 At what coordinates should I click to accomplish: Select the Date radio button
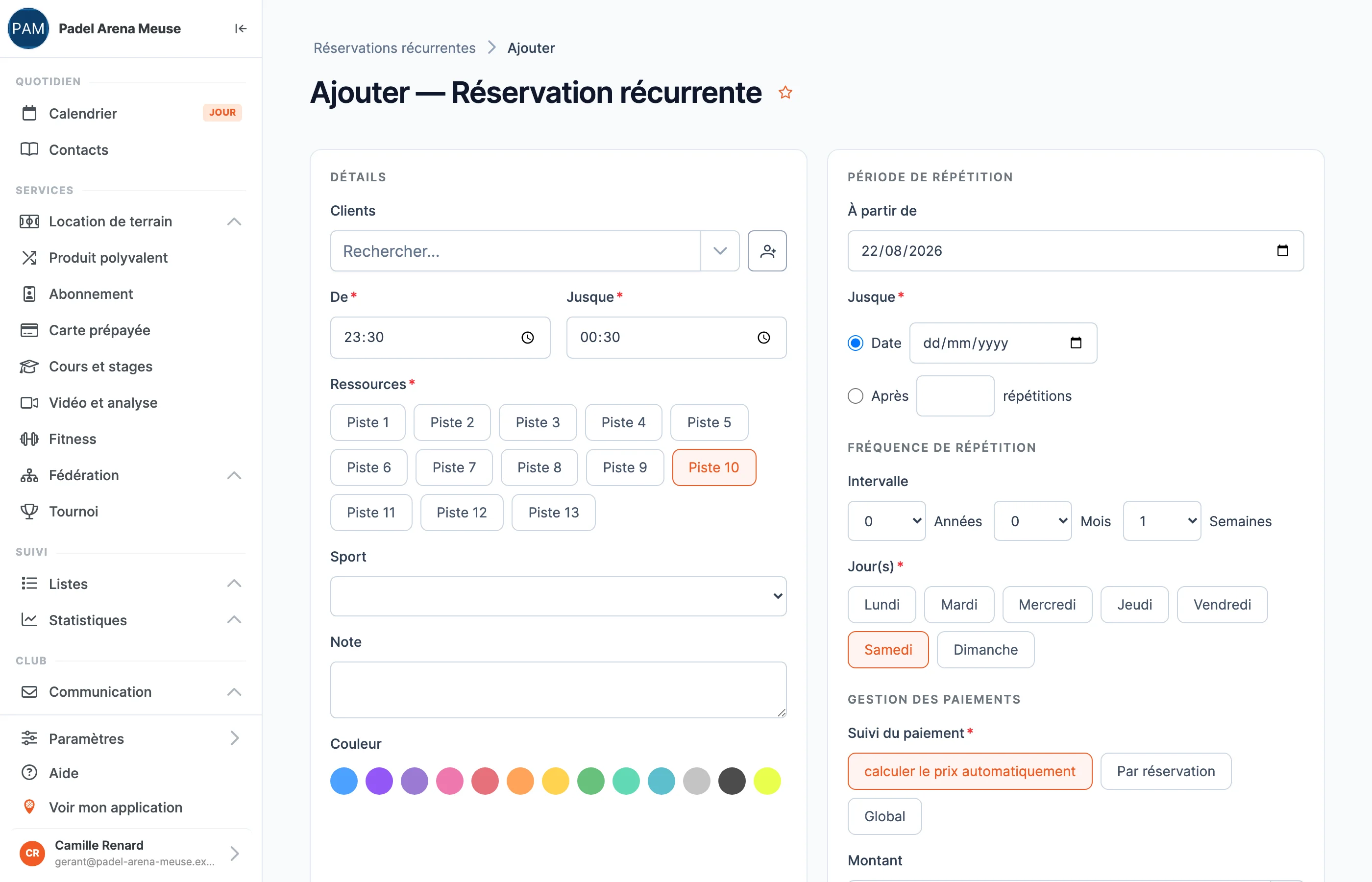(x=855, y=343)
